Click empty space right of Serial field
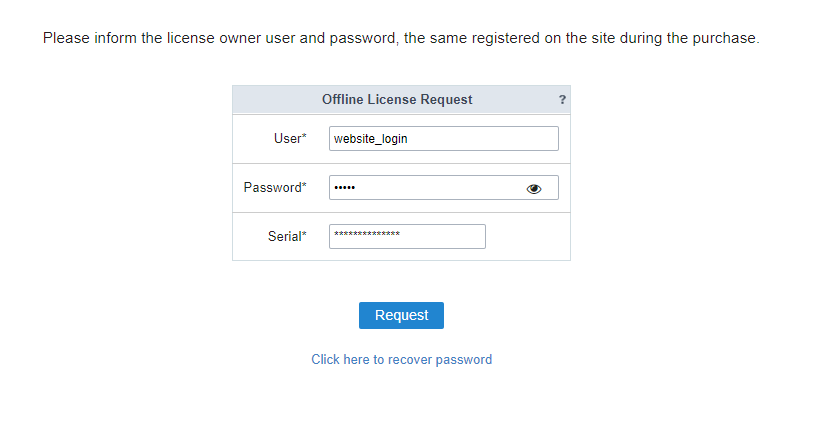The image size is (828, 442). 527,237
